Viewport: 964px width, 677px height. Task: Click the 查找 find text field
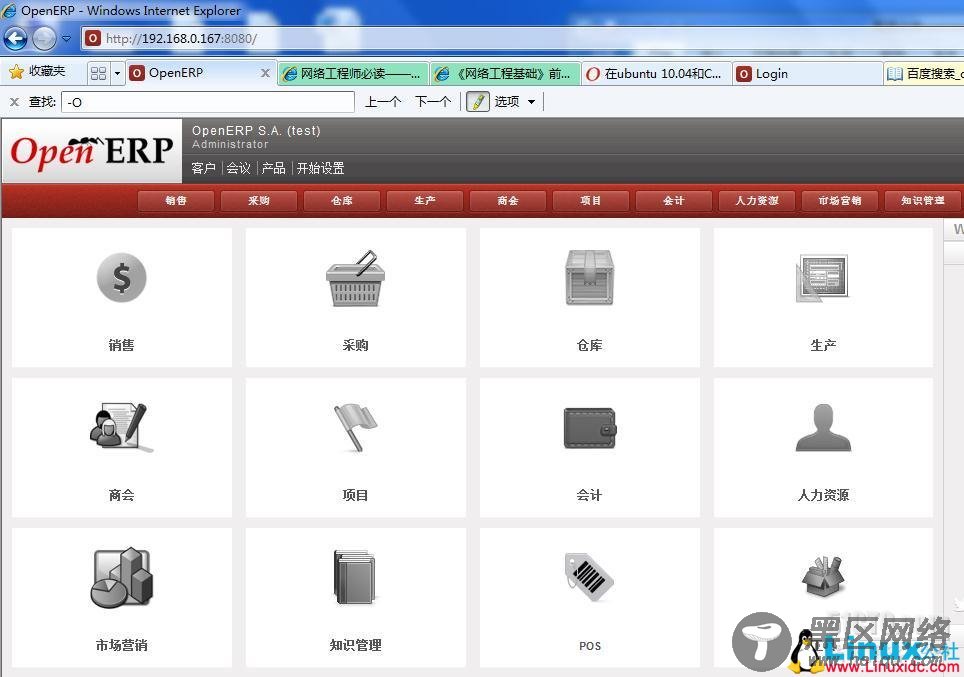[x=208, y=102]
